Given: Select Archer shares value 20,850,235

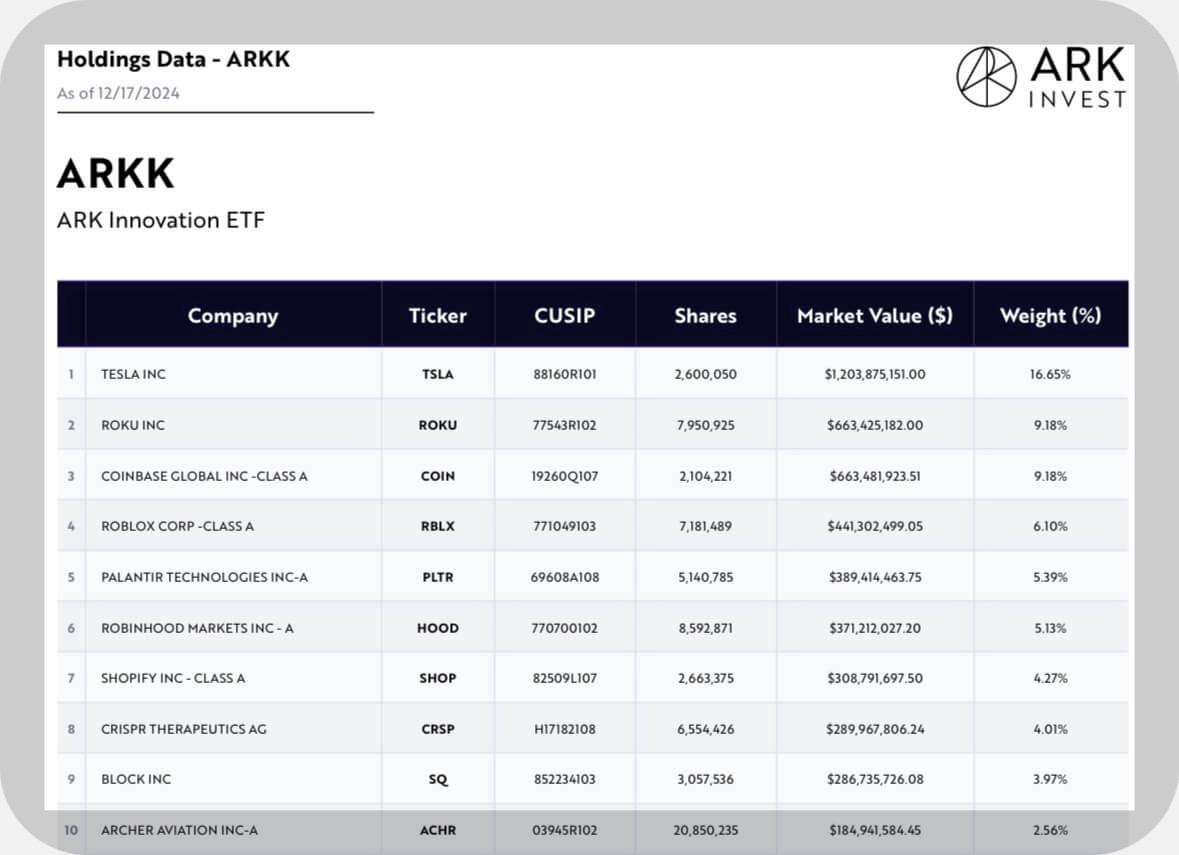Looking at the screenshot, I should point(705,830).
